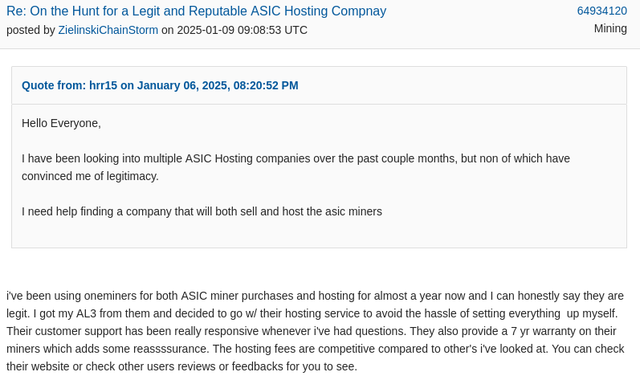The image size is (640, 377).
Task: Open post ID 64934120 link
Action: click(x=602, y=11)
